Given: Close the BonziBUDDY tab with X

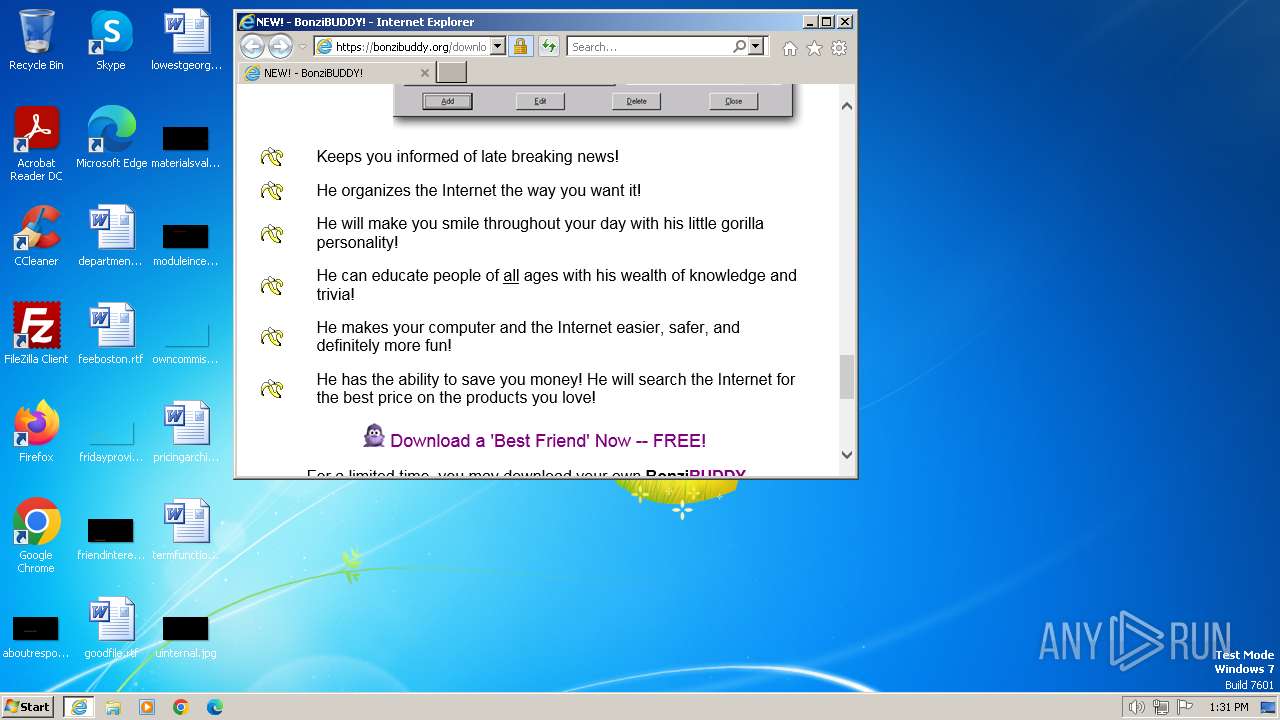Looking at the screenshot, I should [424, 73].
